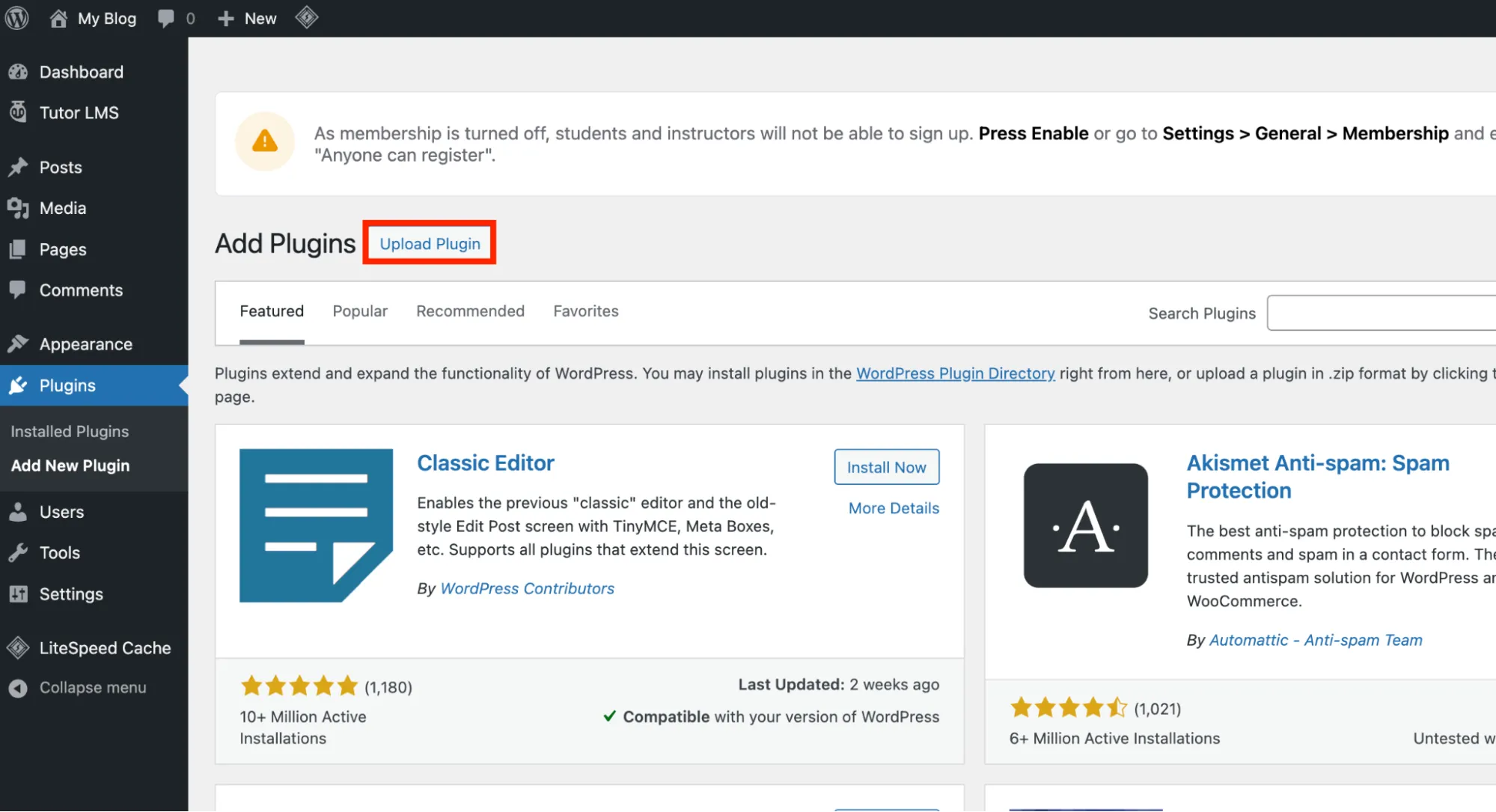
Task: Open the Classic Editor plugin thumbnail
Action: click(316, 525)
